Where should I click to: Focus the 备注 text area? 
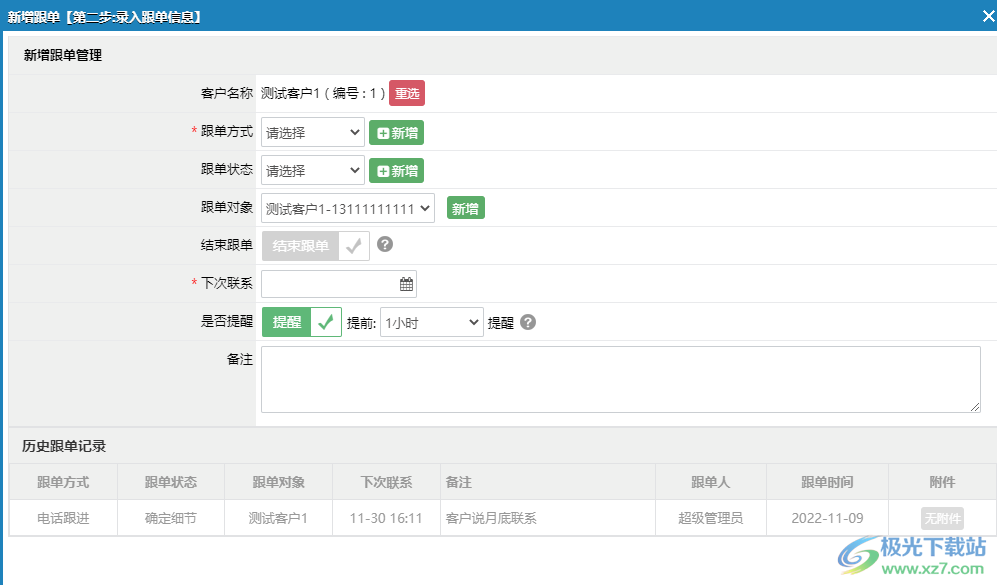(621, 380)
